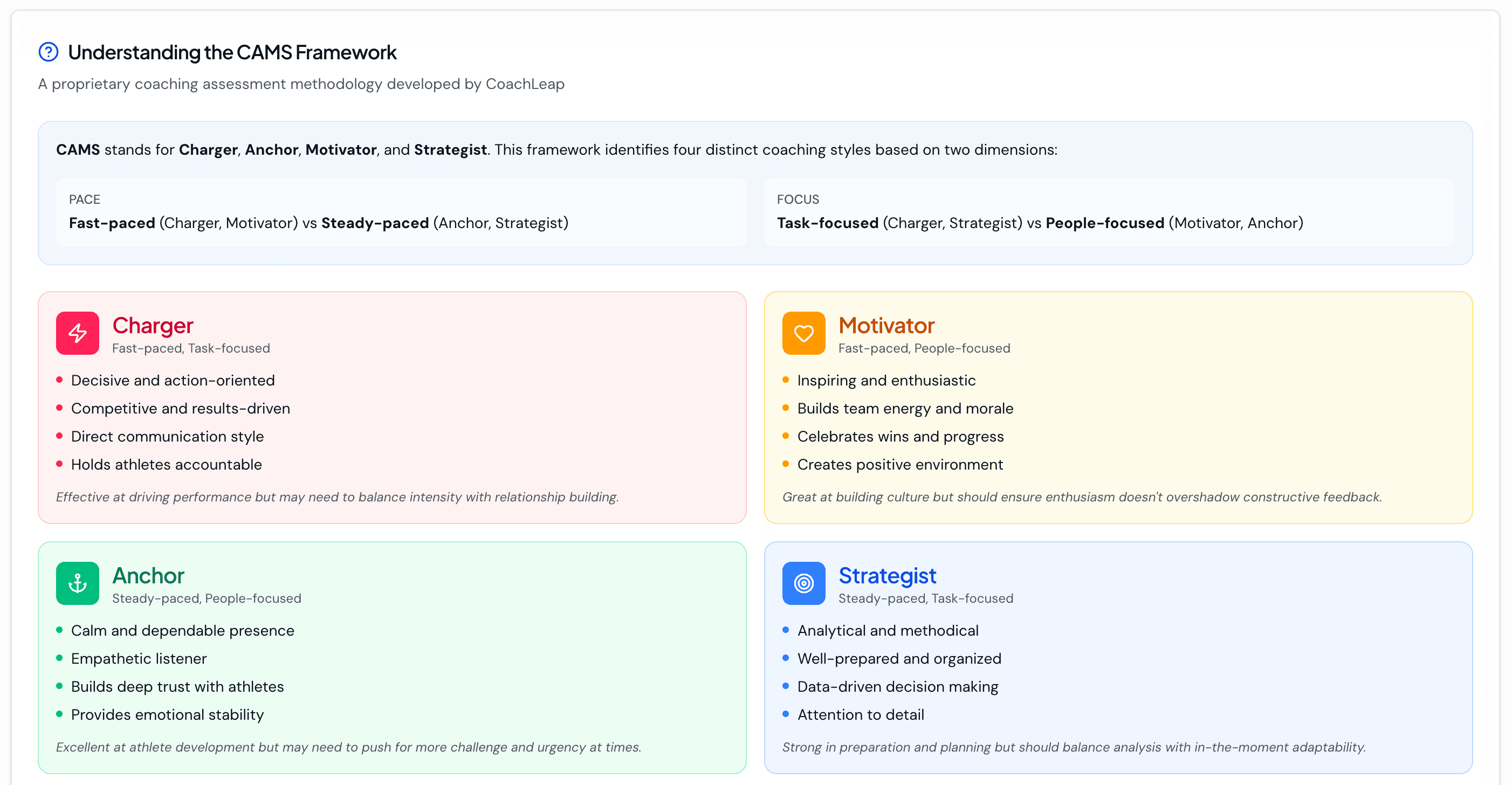Click the Understanding the CAMS Framework heading
Screen dimensions: 1512x785
(232, 52)
